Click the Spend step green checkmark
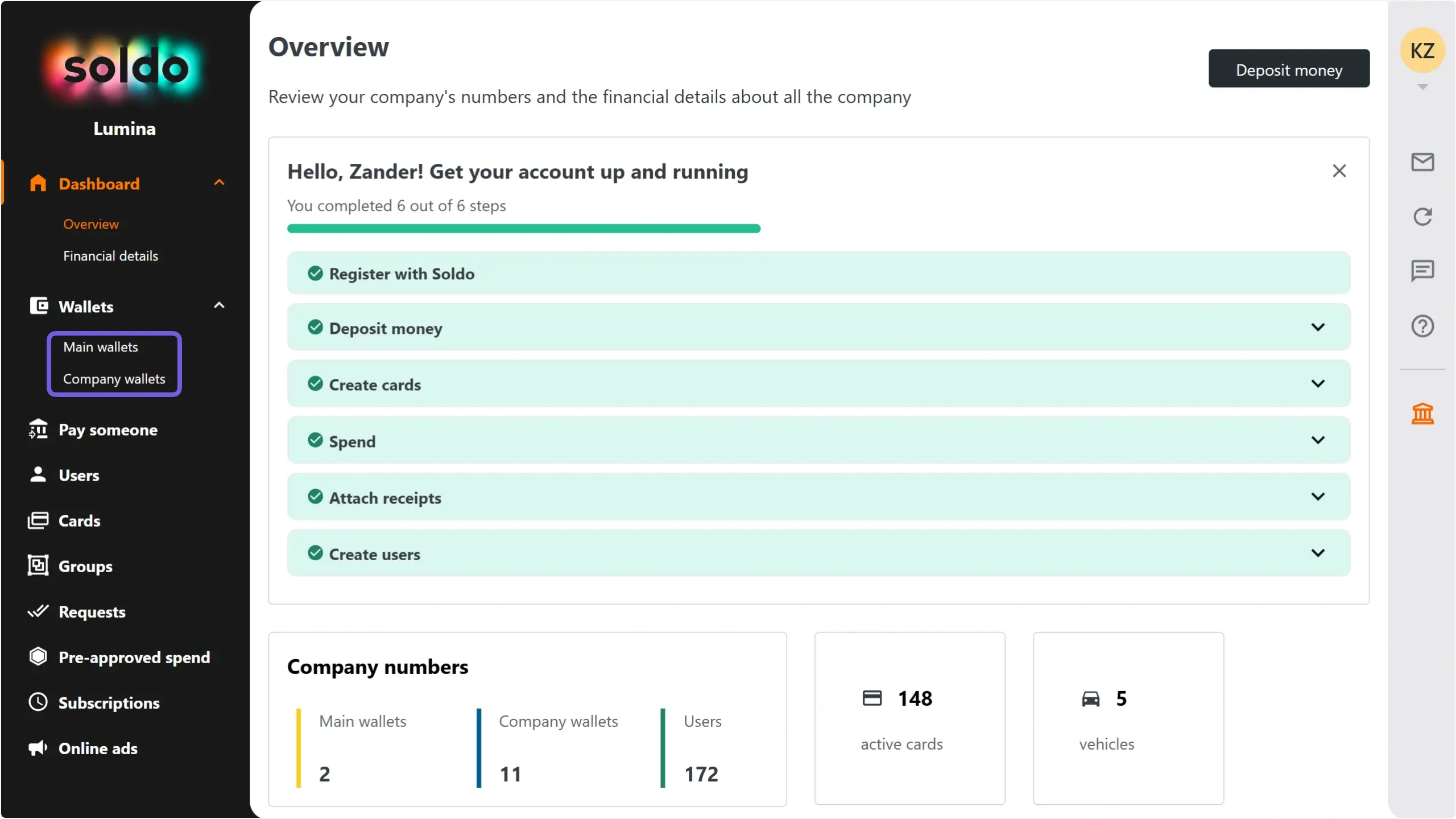 (315, 440)
